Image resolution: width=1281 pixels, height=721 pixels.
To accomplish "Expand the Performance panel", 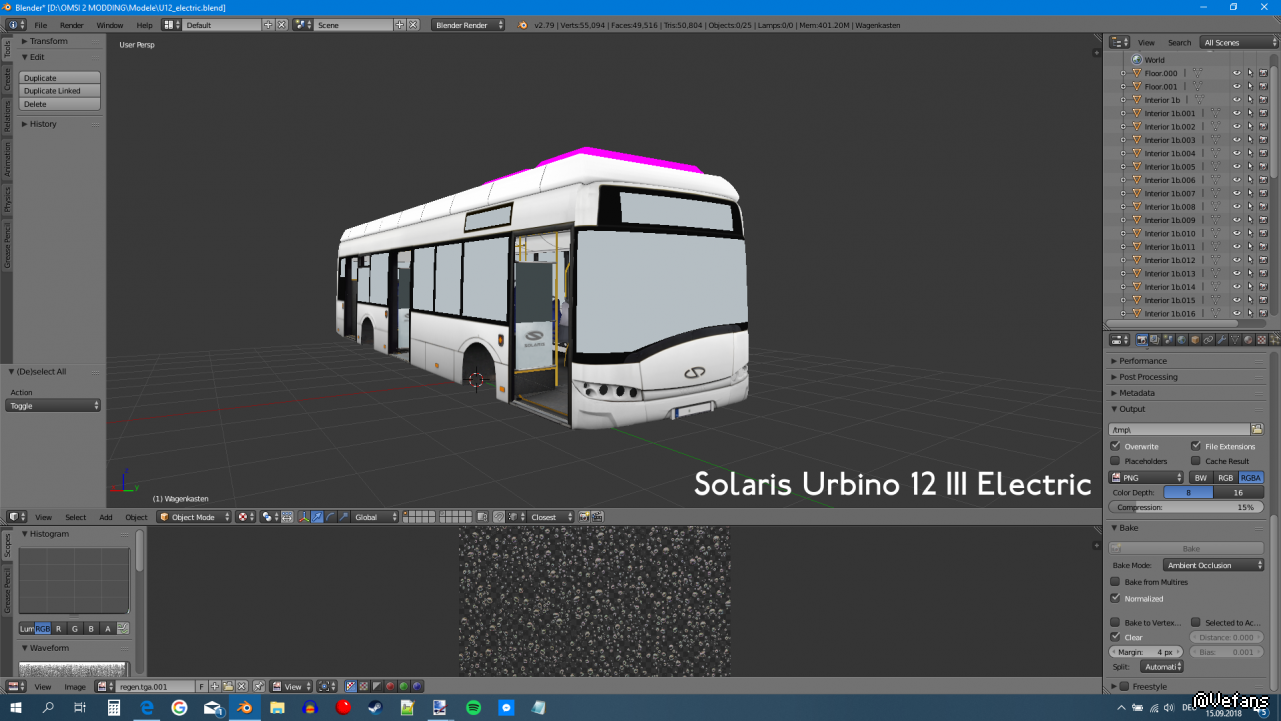I will coord(1142,361).
